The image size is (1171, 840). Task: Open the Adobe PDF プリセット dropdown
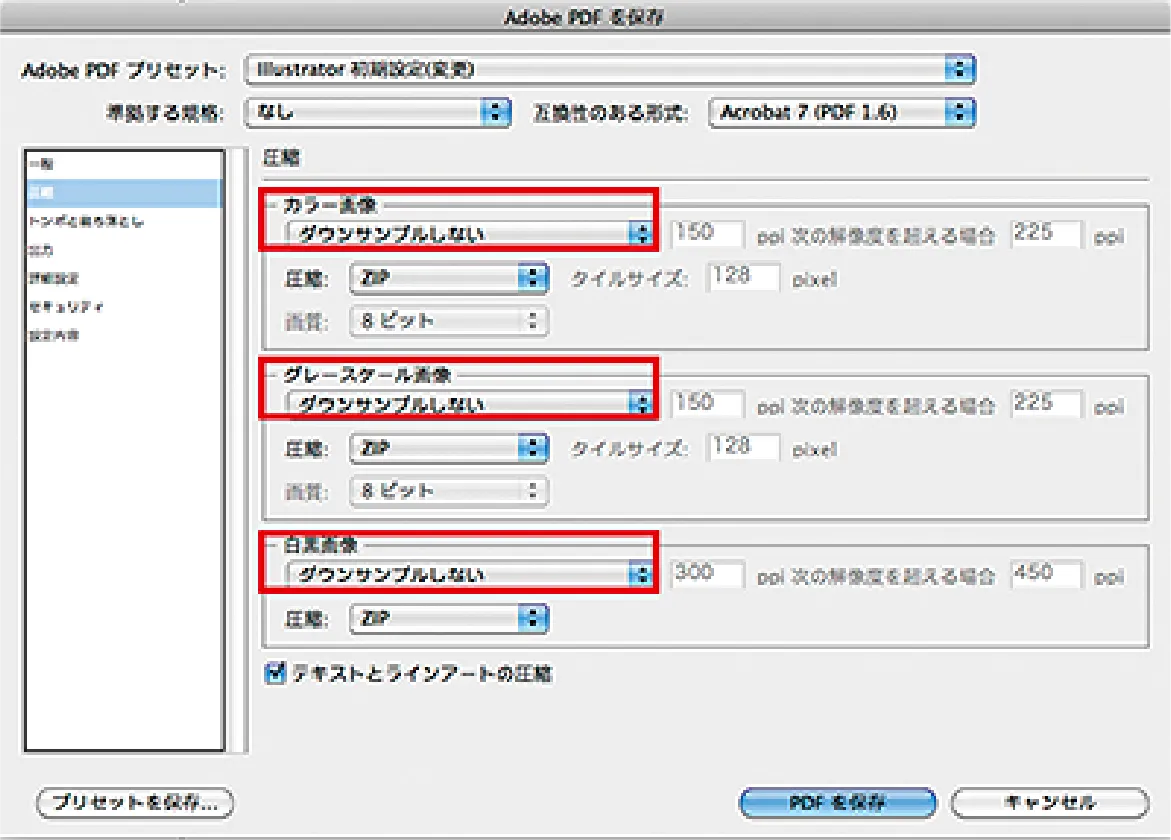click(610, 69)
